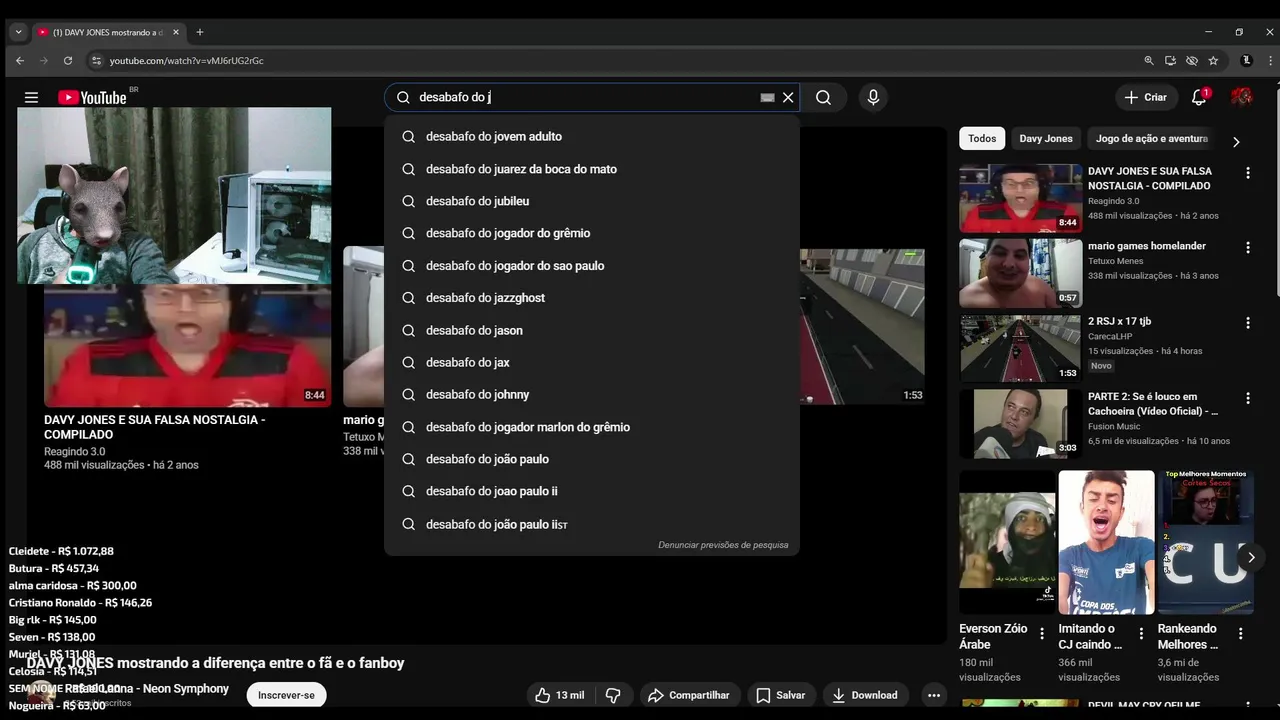Image resolution: width=1280 pixels, height=720 pixels.
Task: Open sidebar thumbnail for mario games homelander
Action: pos(1020,273)
